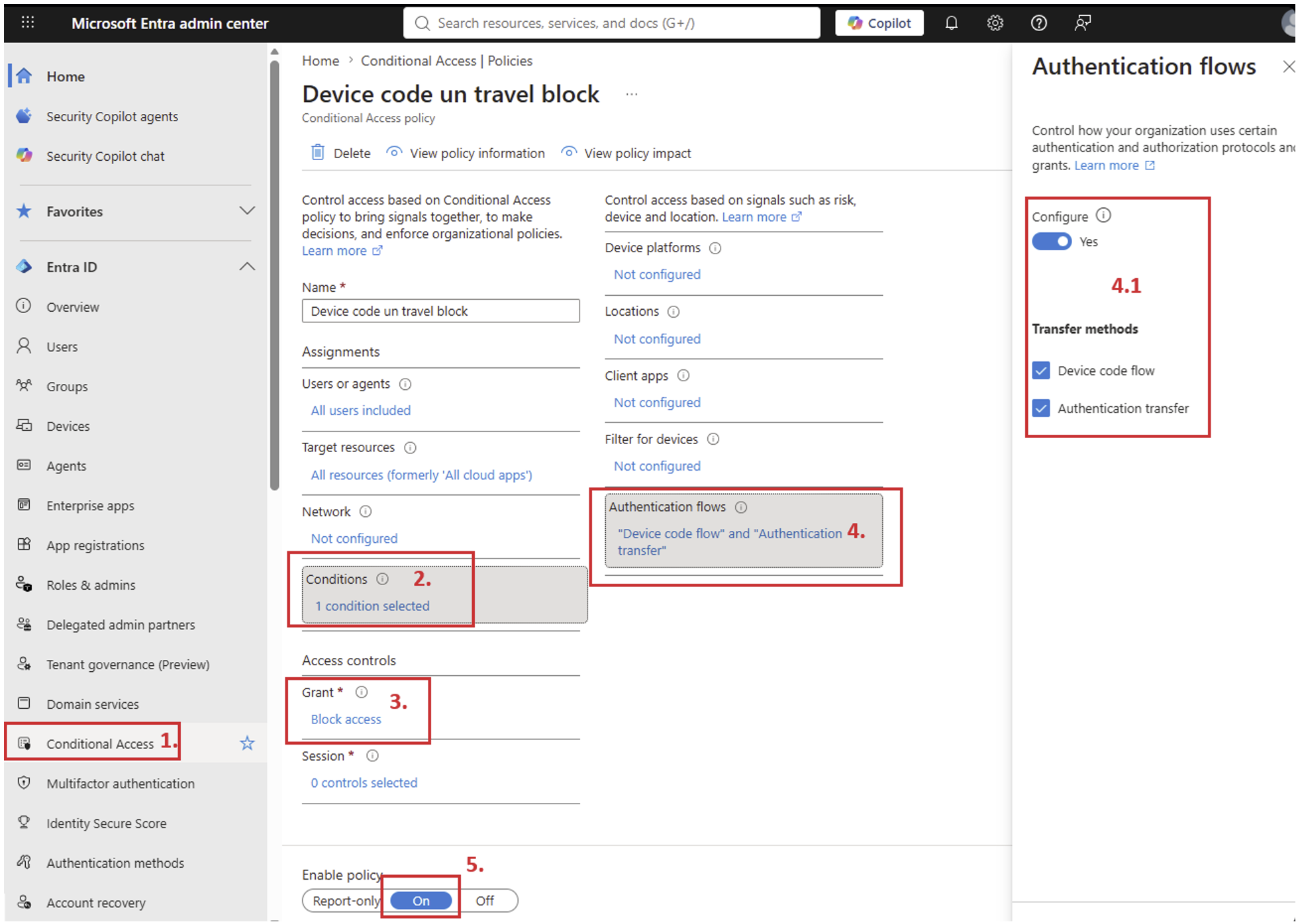Click the Users or agents info icon
1298x924 pixels.
(x=405, y=384)
